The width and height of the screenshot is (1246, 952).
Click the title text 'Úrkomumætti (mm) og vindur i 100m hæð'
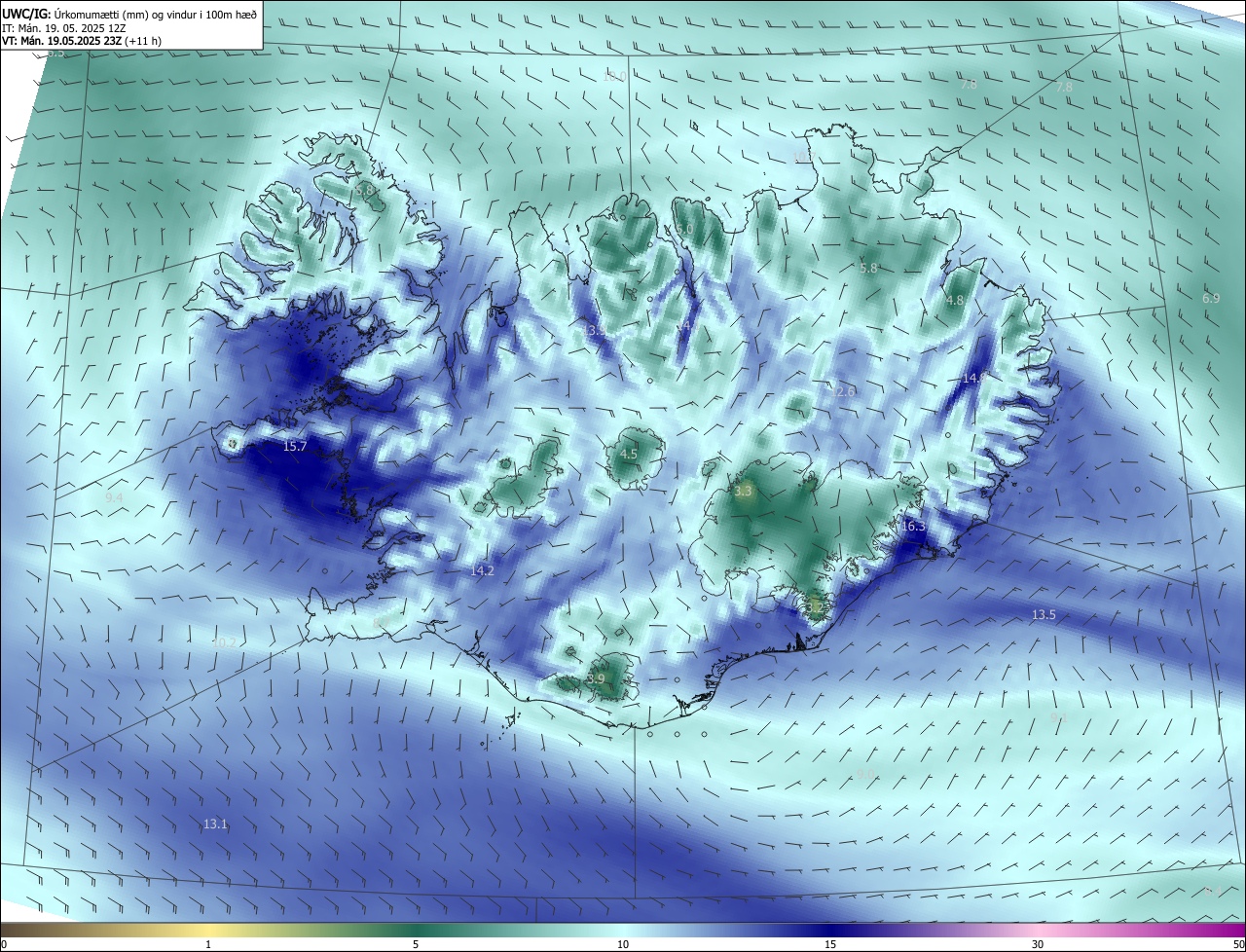click(x=156, y=14)
